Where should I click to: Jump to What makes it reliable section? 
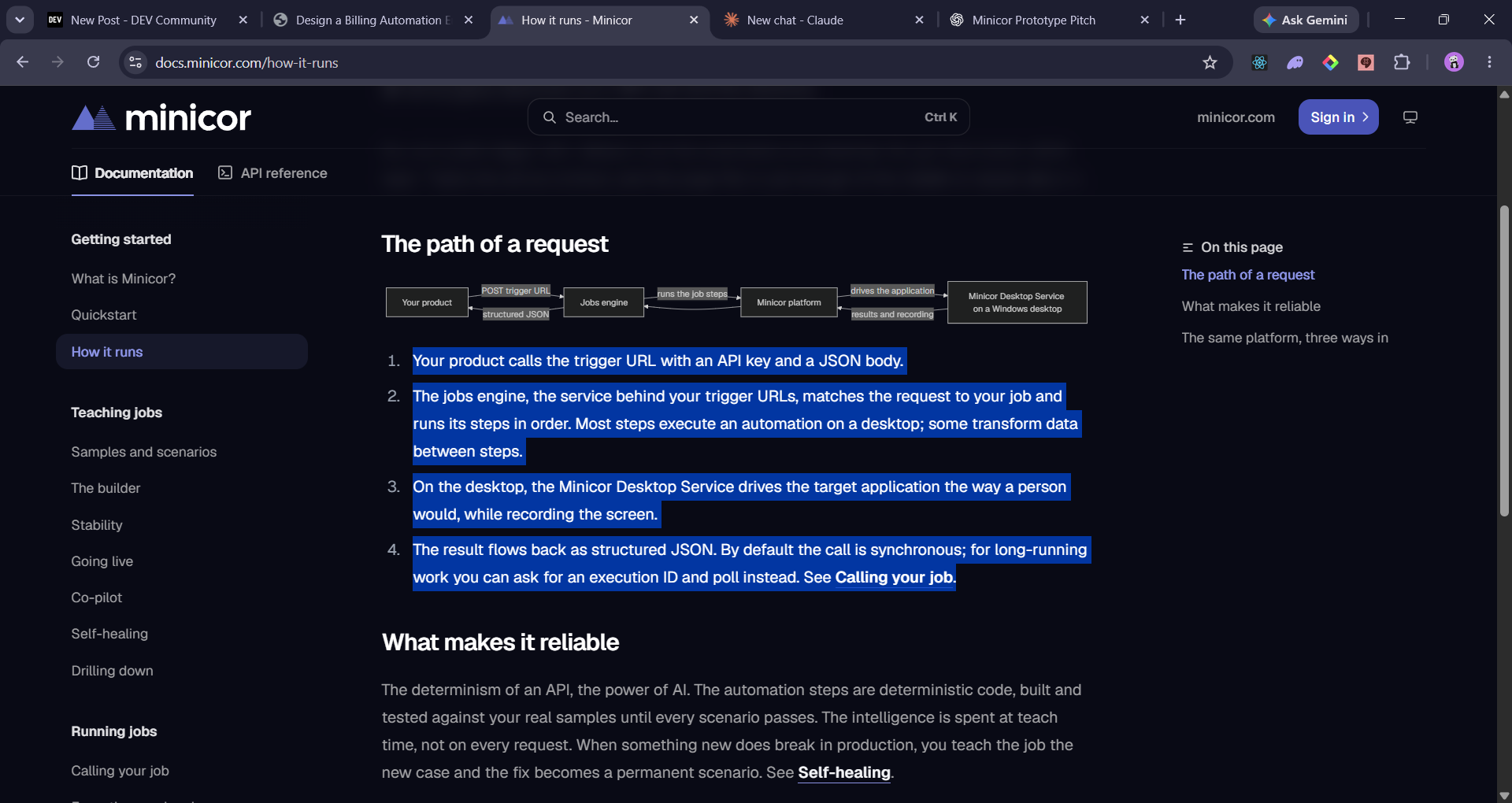click(1251, 306)
